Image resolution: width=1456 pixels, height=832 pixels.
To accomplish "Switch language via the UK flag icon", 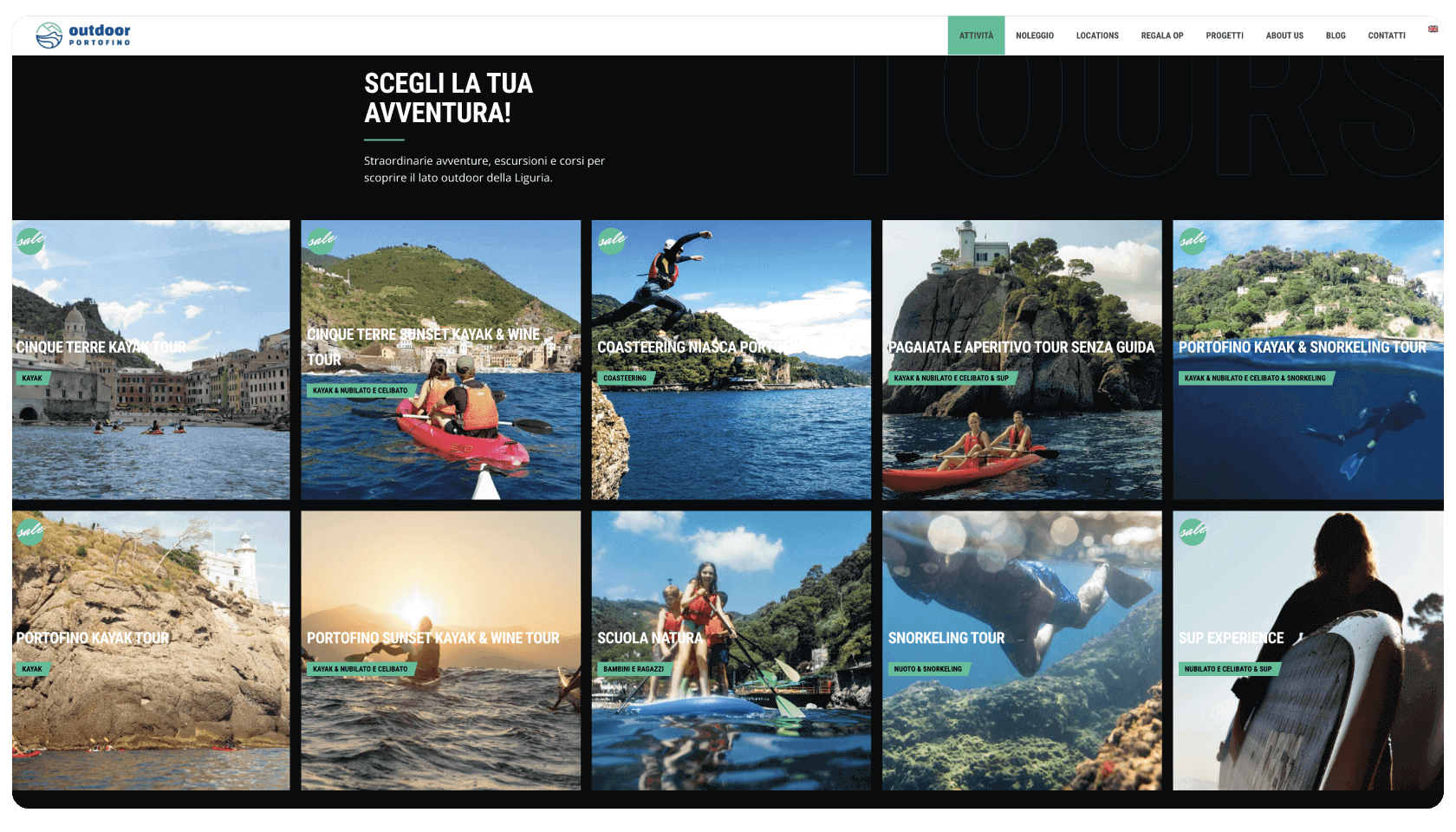I will tap(1433, 29).
